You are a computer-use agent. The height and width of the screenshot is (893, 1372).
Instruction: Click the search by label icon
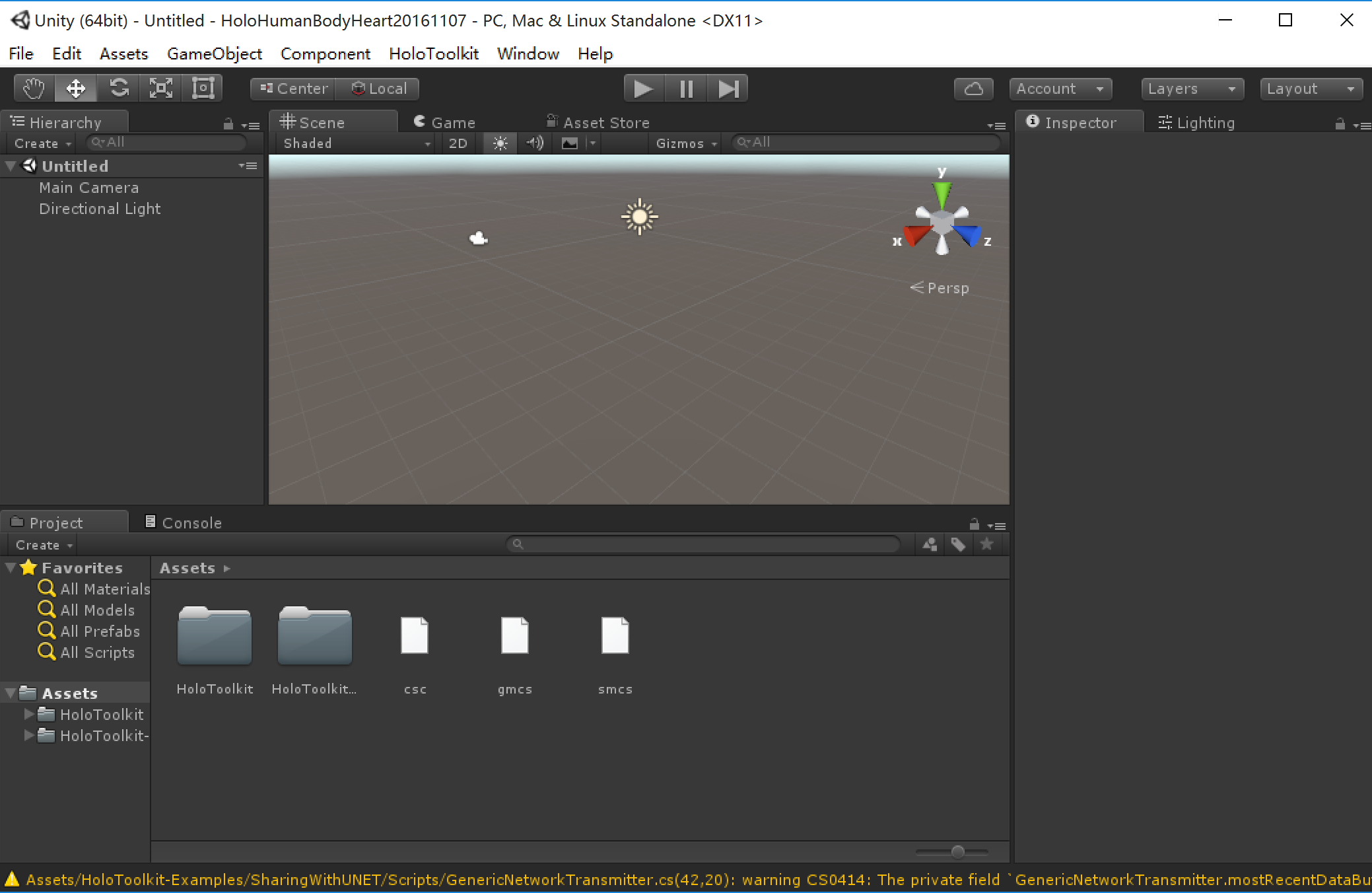(958, 544)
